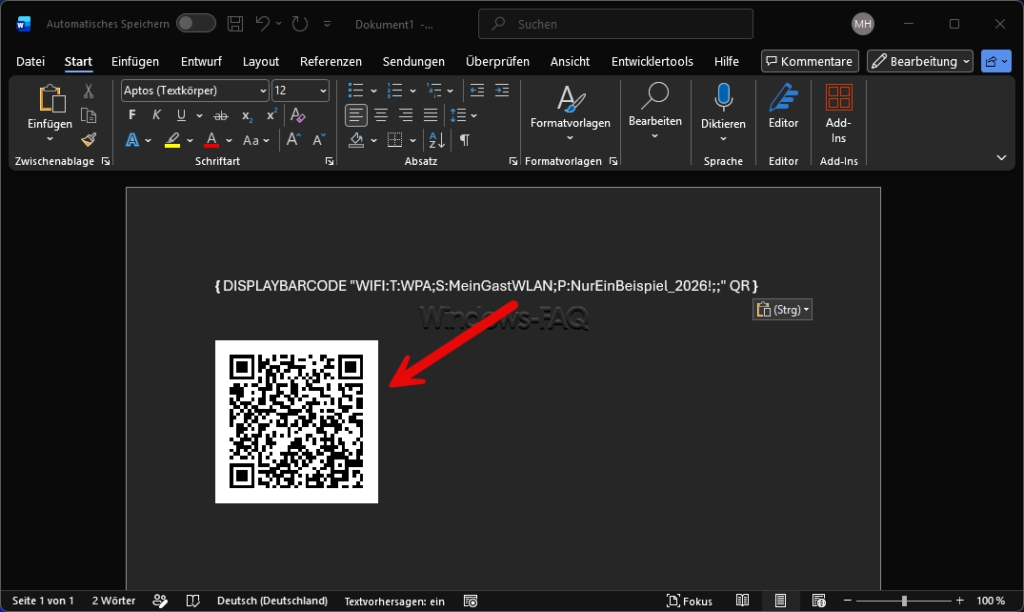Click the zoom slider handle
Screen dimensions: 1024x612
coord(904,600)
